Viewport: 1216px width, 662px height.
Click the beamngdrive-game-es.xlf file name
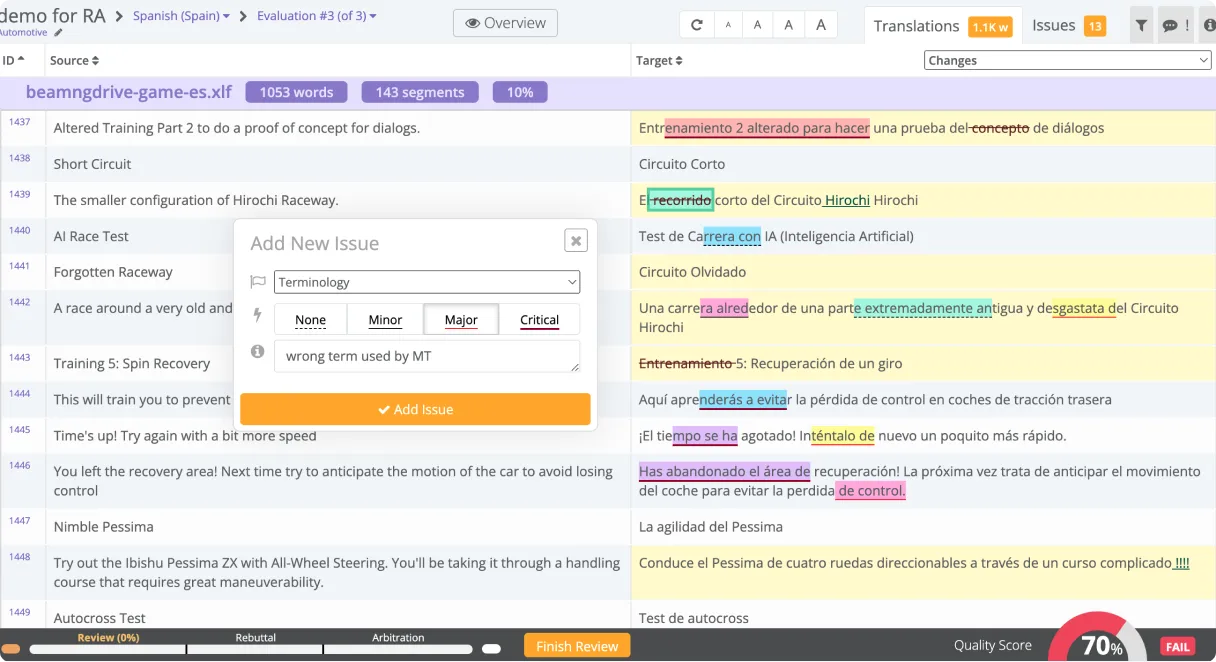(129, 92)
